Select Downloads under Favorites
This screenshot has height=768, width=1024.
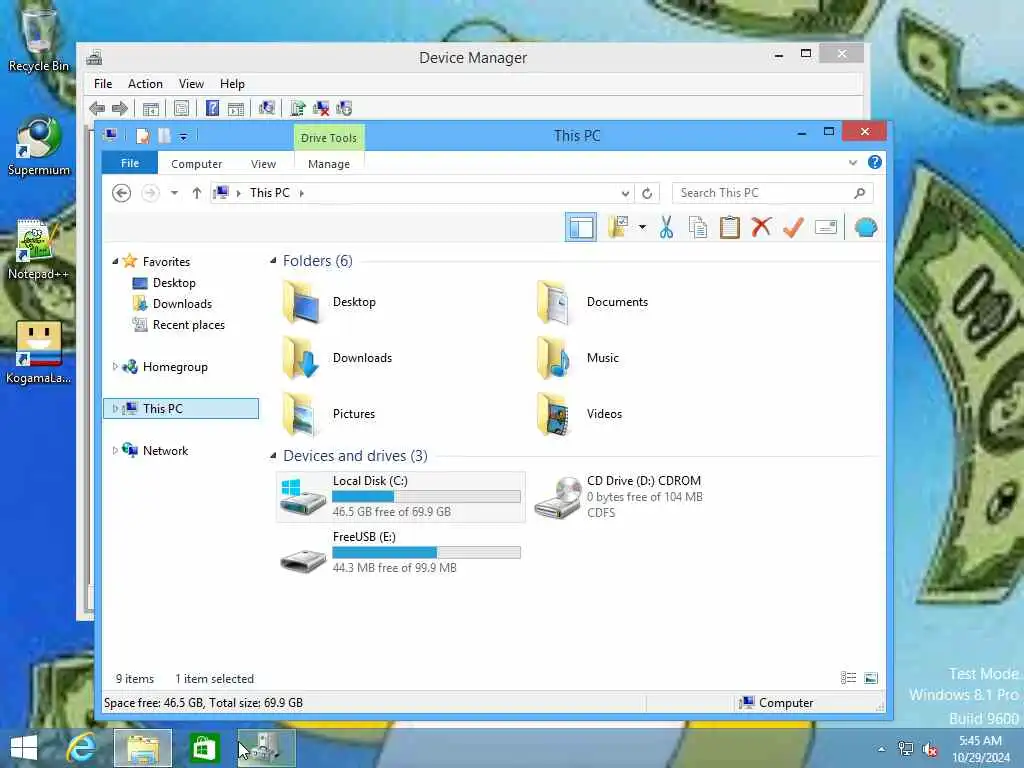[x=173, y=304]
